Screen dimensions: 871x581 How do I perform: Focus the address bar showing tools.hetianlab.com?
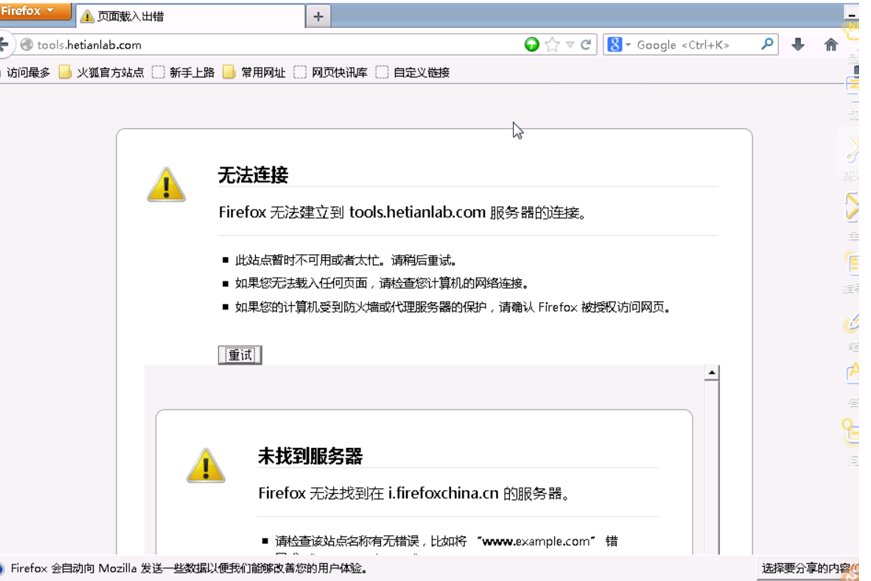[x=278, y=44]
